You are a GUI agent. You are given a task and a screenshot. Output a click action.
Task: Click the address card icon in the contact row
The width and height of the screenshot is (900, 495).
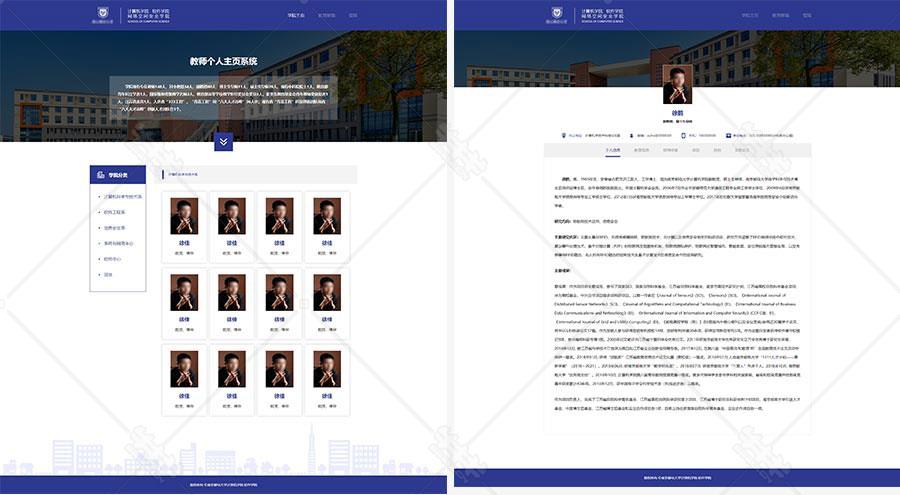[x=727, y=135]
